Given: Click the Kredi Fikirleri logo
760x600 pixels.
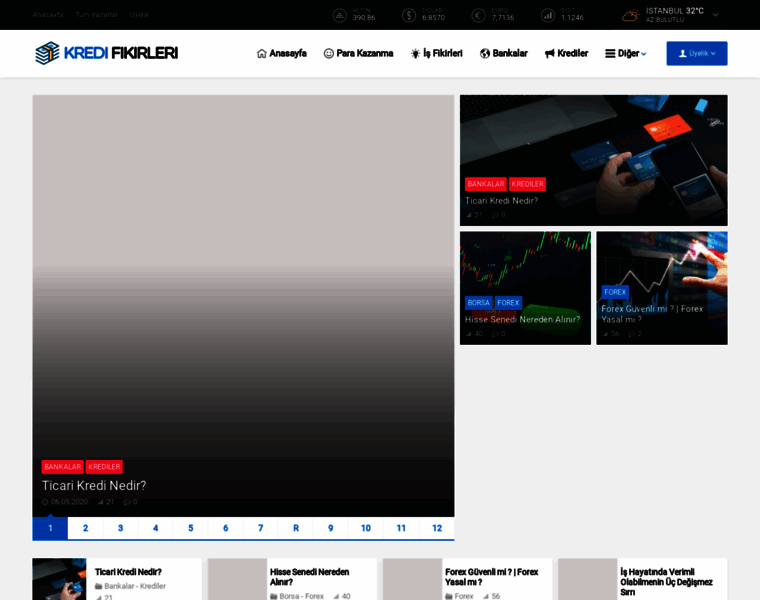Looking at the screenshot, I should [106, 53].
